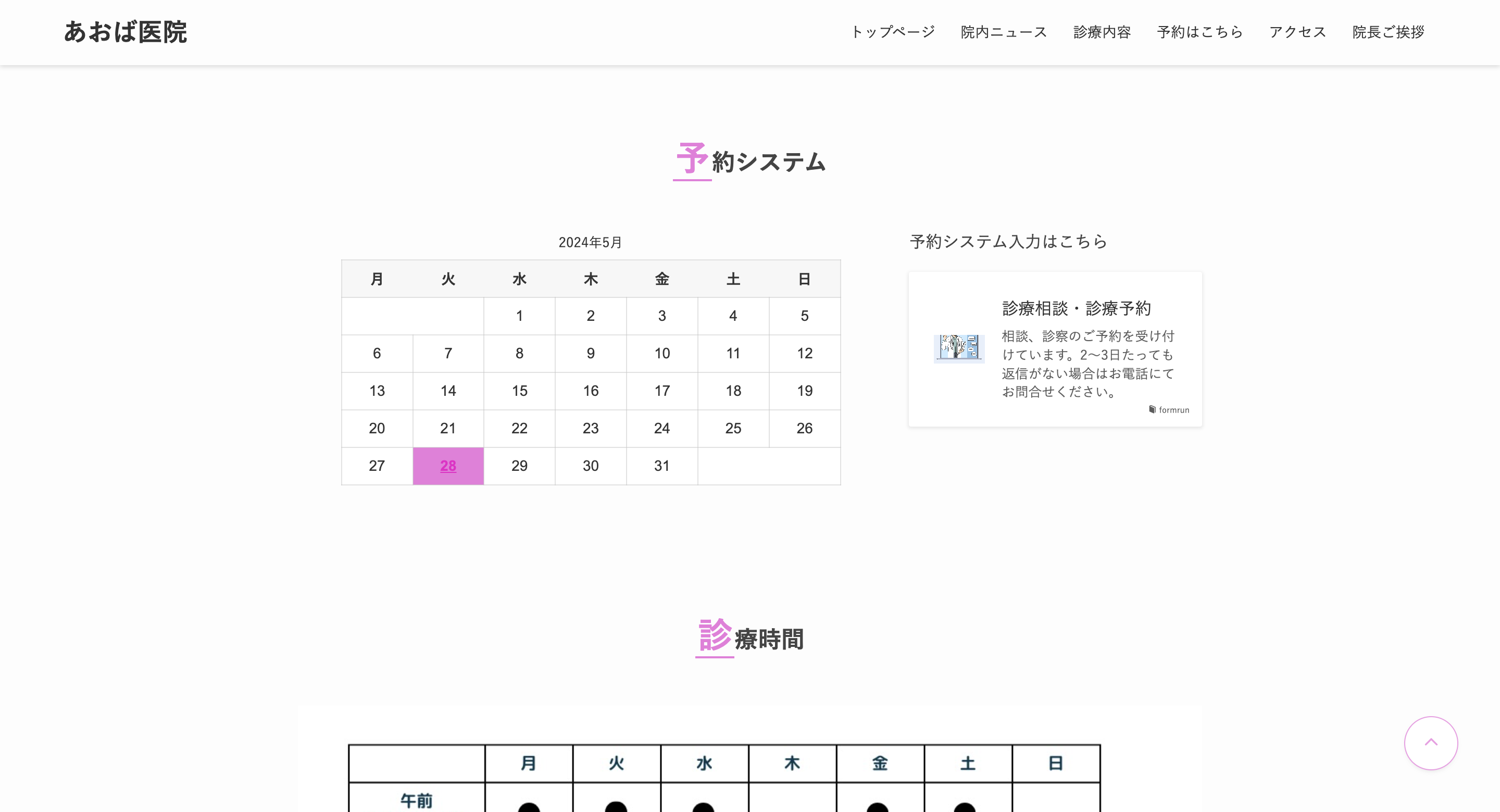Screen dimensions: 1500x812
Task: Open the 予約はこちら navigation link
Action: [x=1199, y=32]
